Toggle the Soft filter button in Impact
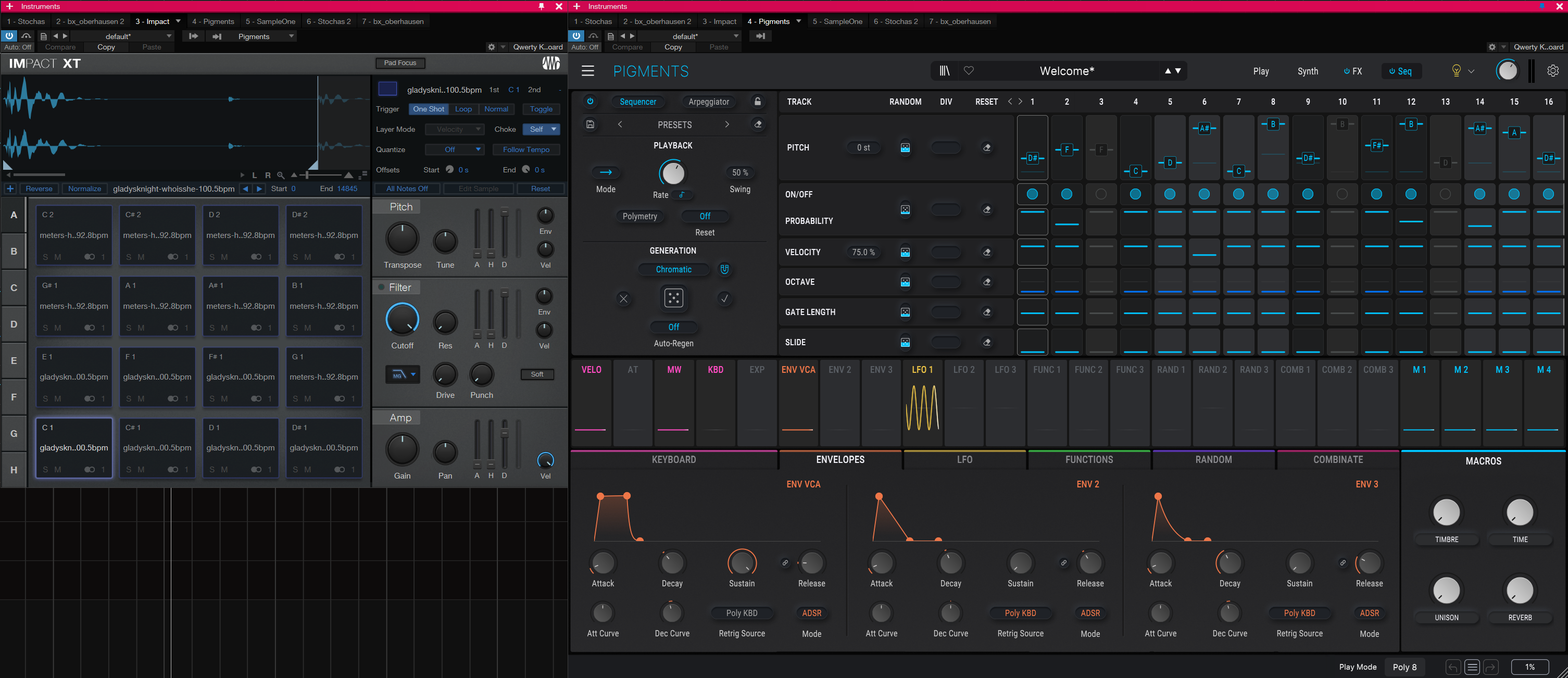 pos(537,374)
